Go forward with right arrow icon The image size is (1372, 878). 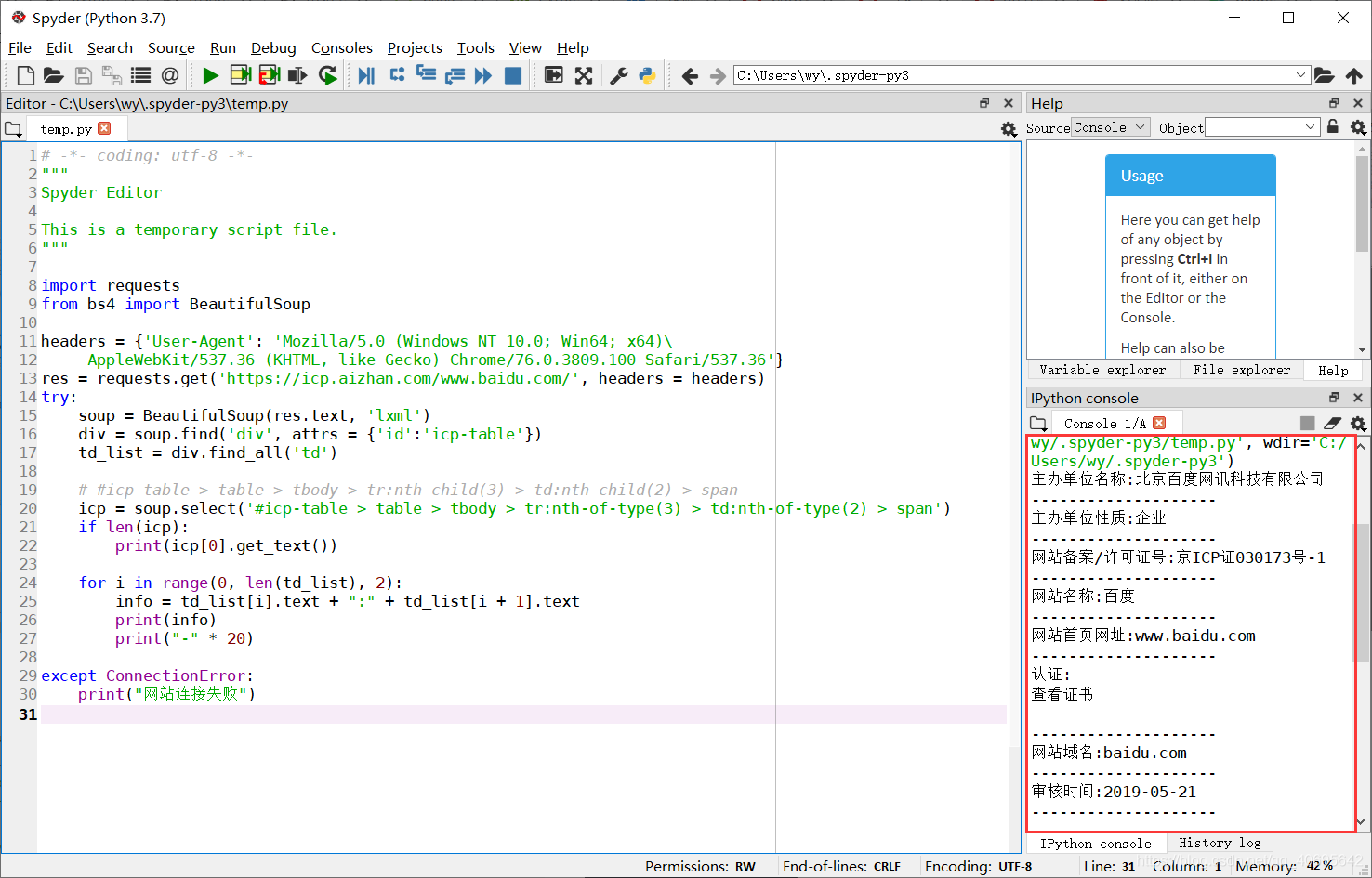(718, 75)
